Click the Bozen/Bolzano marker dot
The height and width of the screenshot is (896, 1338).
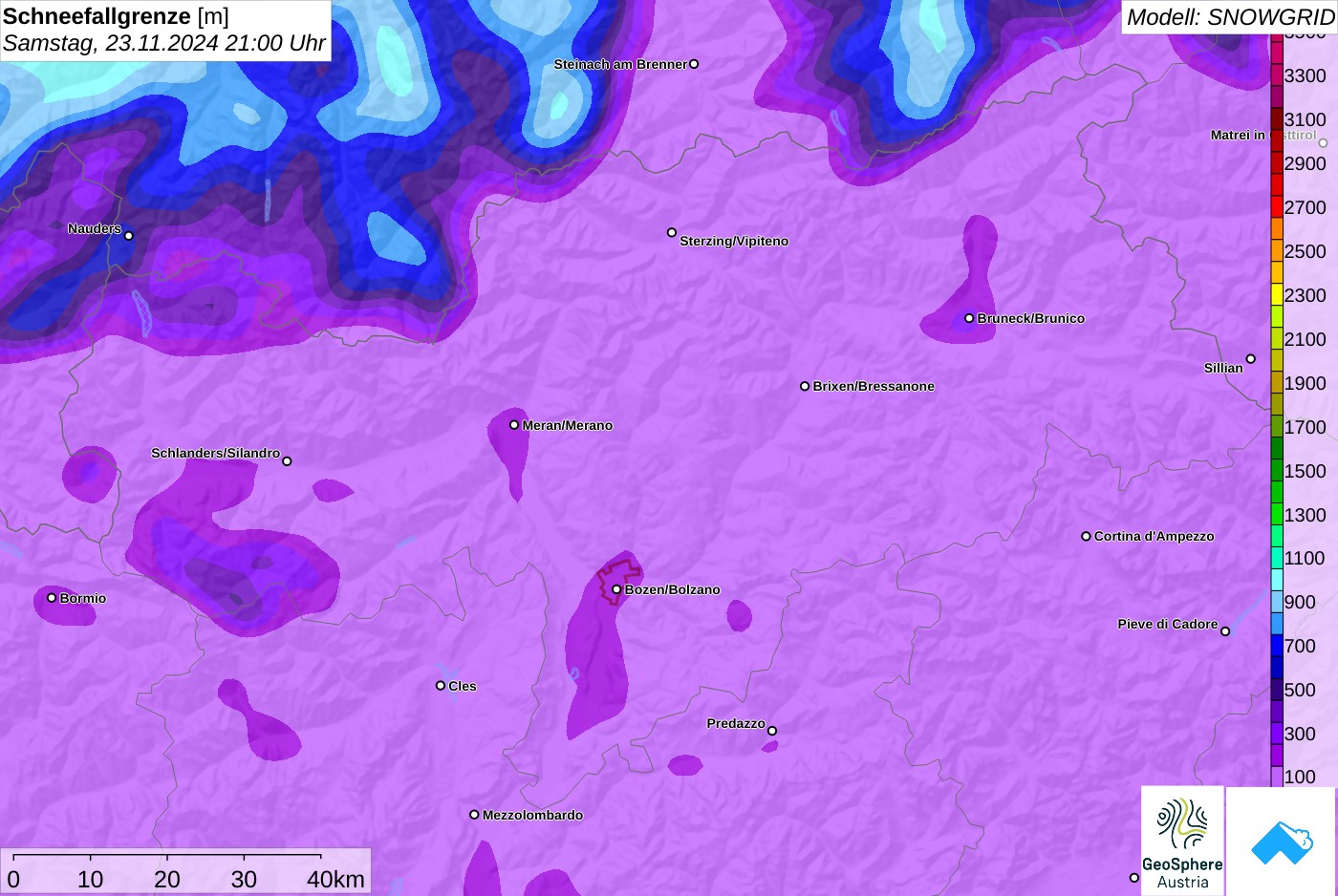click(x=616, y=589)
